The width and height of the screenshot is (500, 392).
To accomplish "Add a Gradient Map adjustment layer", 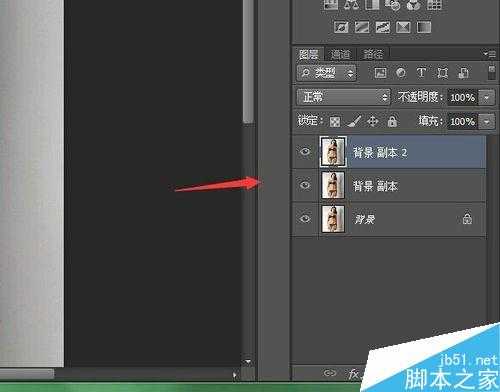I will pos(424,27).
